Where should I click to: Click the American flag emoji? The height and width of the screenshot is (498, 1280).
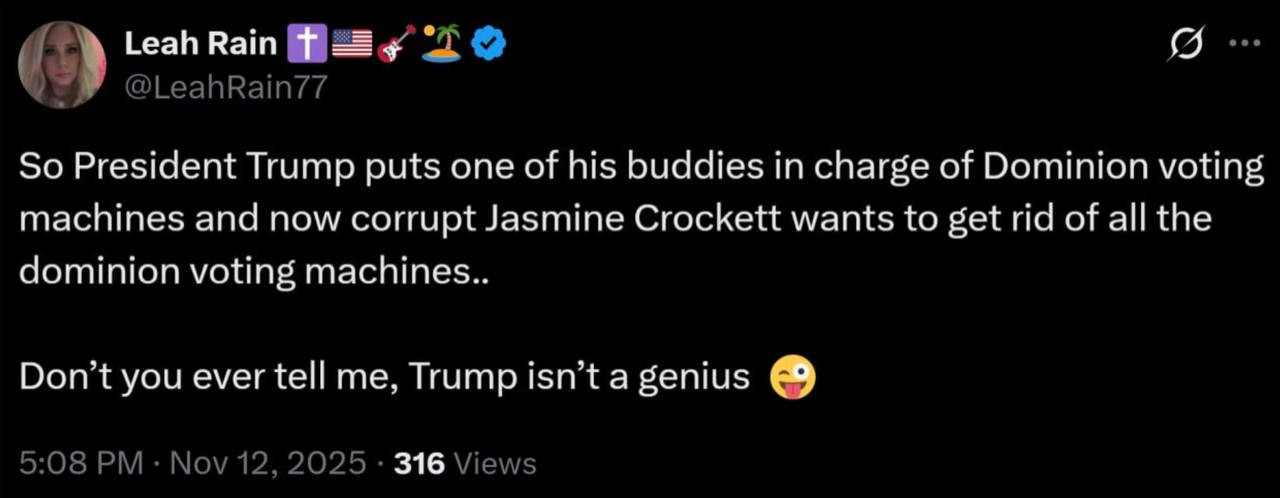(x=351, y=43)
